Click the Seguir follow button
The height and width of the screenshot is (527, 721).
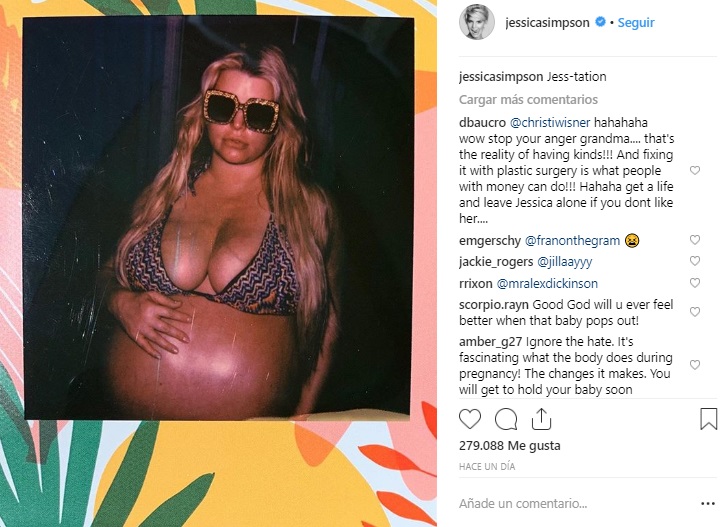(635, 23)
